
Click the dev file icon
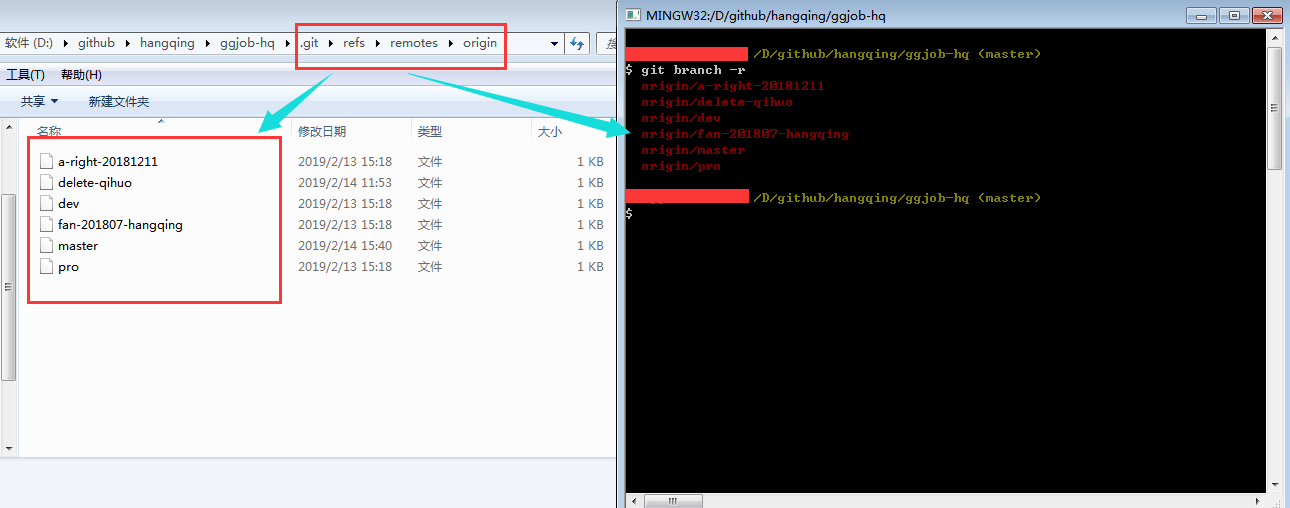[45, 203]
